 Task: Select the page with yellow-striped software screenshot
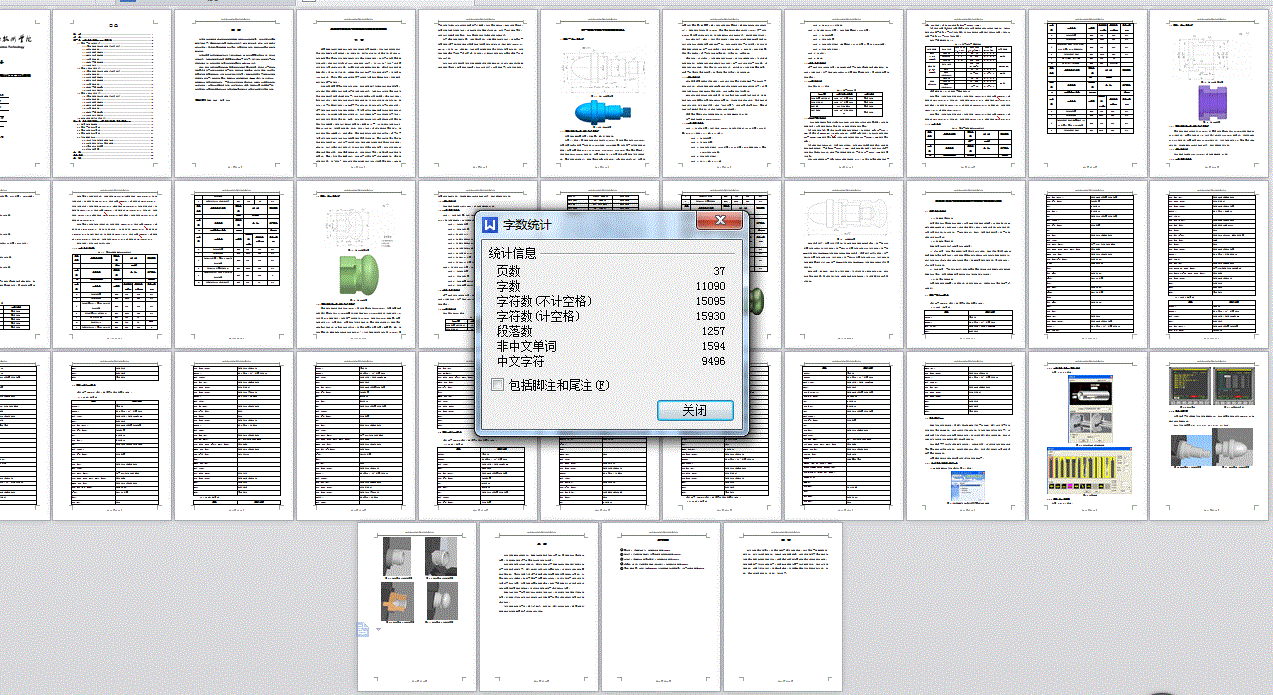point(1087,436)
